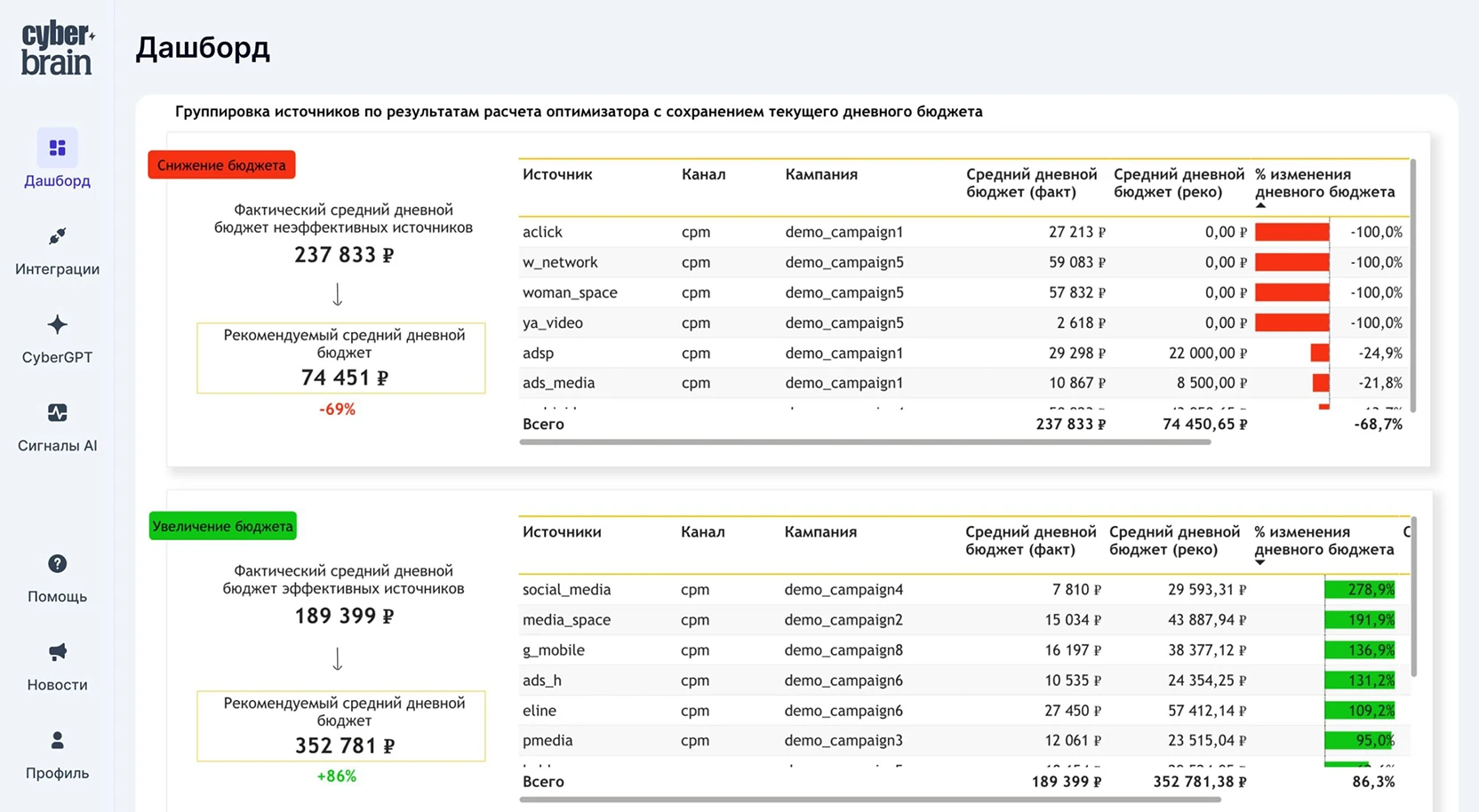Screen dimensions: 1479x812
Task: Open Сигналы AI pulse icon
Action: click(x=57, y=413)
